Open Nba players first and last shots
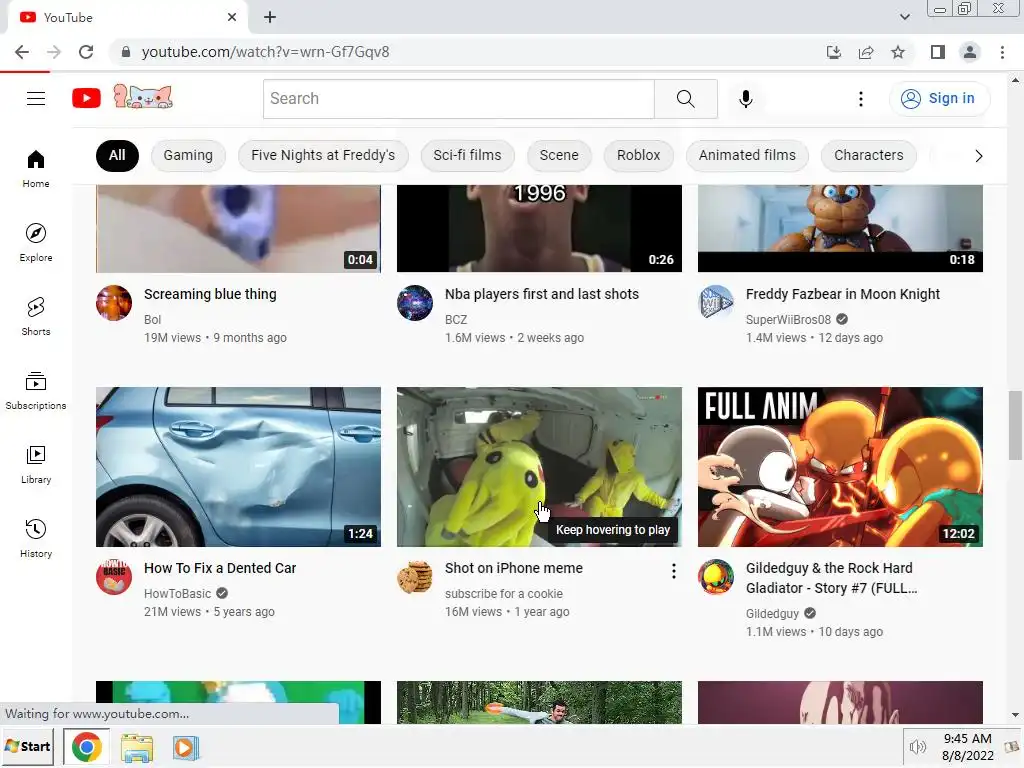Image resolution: width=1024 pixels, height=768 pixels. [542, 295]
